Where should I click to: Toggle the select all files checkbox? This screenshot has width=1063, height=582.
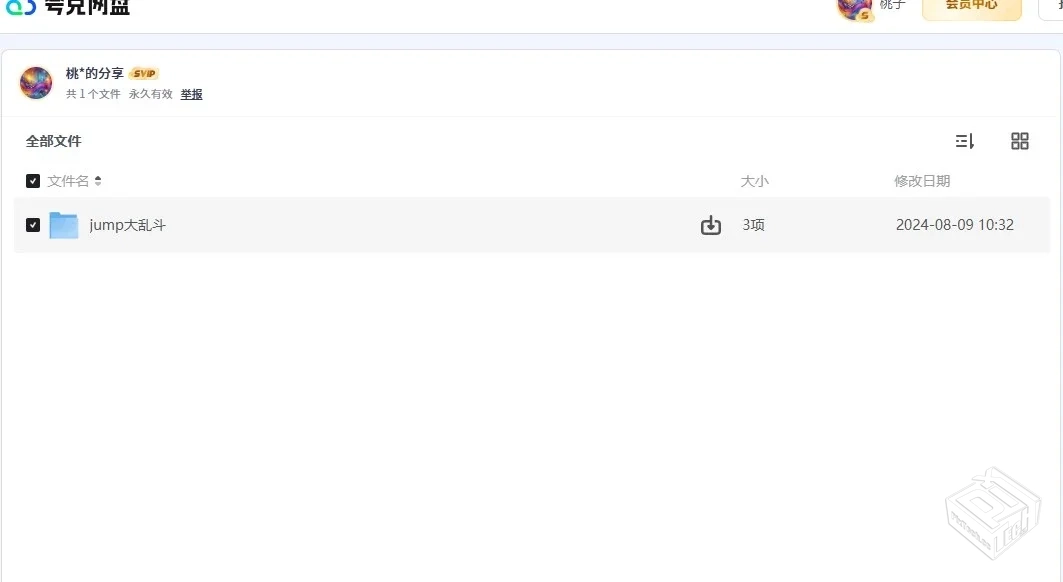[33, 181]
